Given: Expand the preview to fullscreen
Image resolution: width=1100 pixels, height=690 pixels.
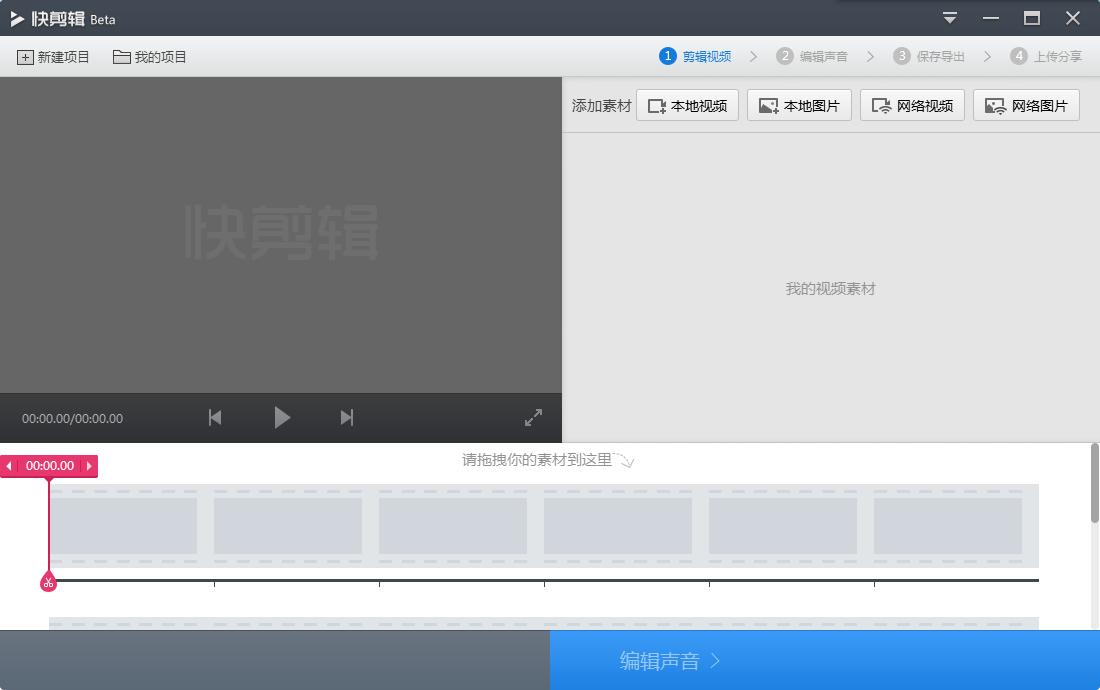Looking at the screenshot, I should click(x=533, y=417).
